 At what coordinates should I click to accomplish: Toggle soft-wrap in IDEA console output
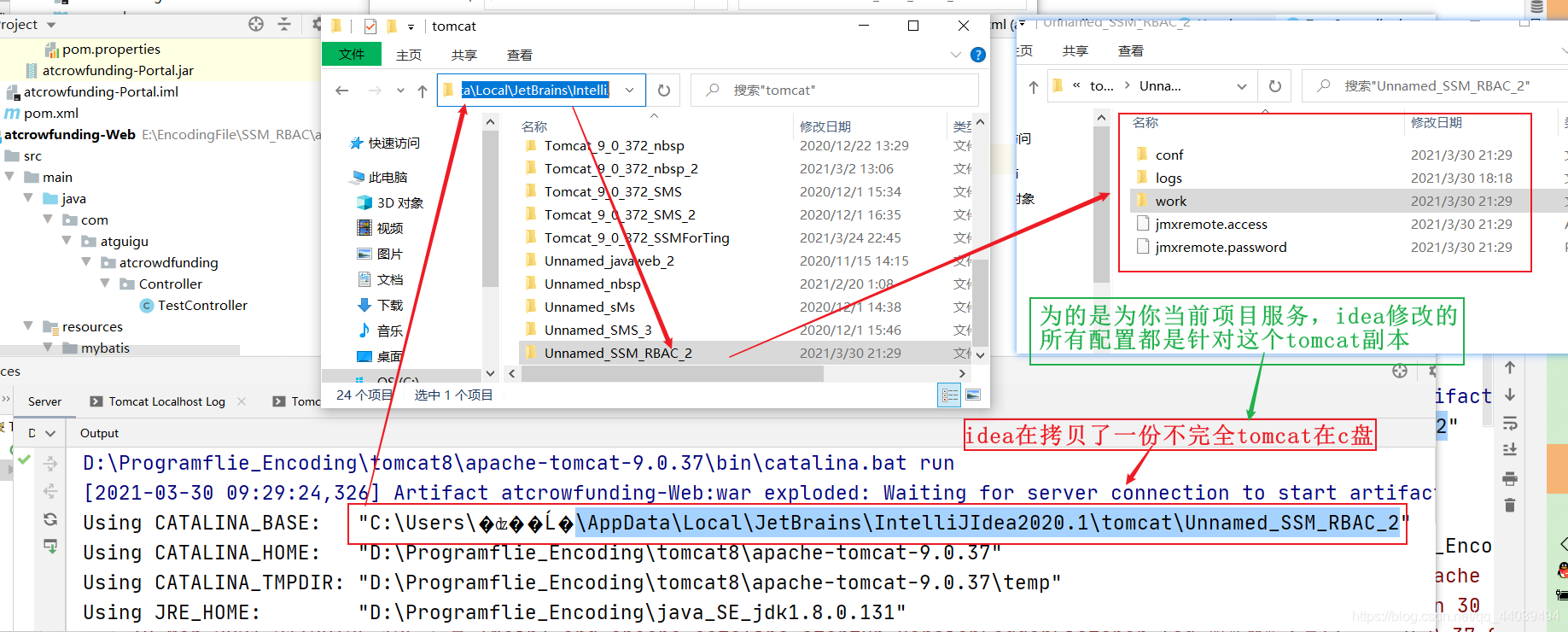point(1510,423)
